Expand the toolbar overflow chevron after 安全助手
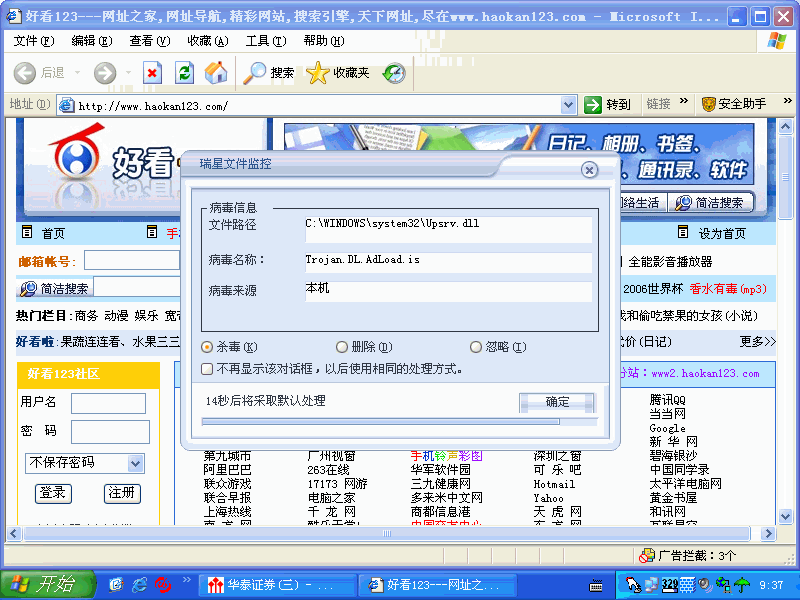The image size is (800, 600). click(x=787, y=101)
